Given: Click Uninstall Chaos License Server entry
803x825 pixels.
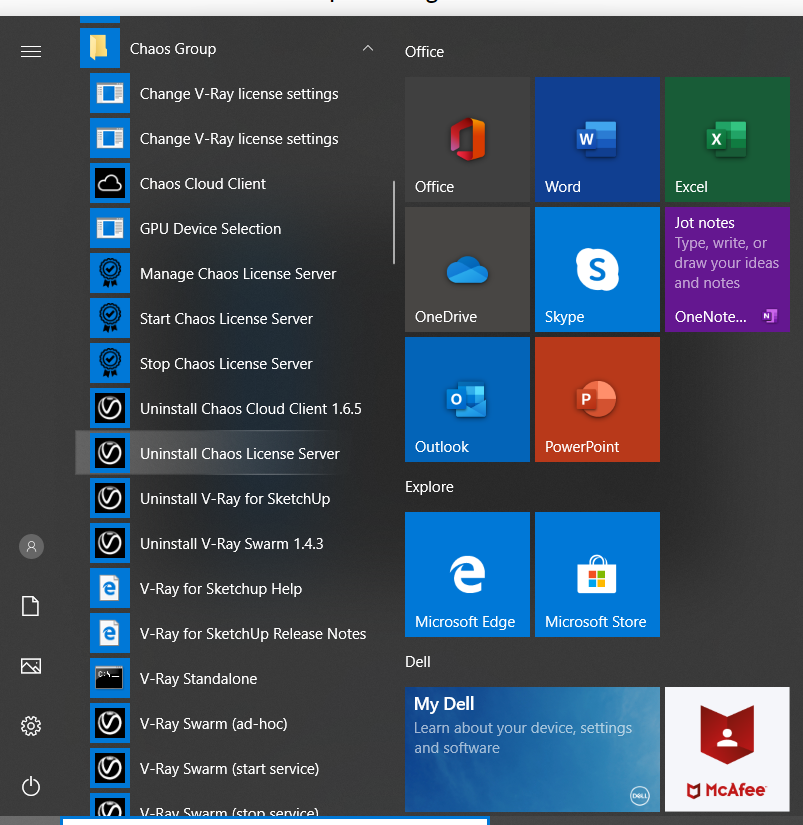Looking at the screenshot, I should [240, 454].
